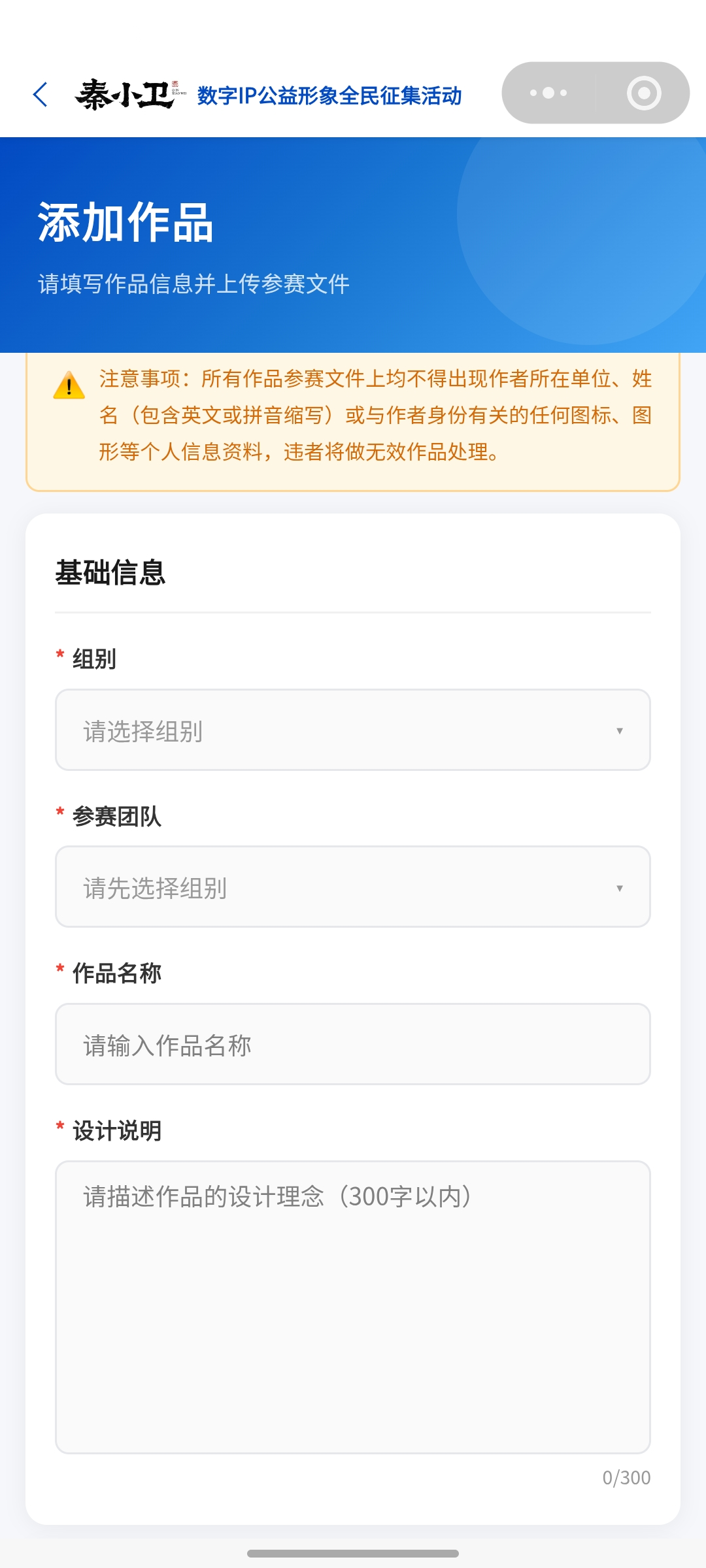Click into the 设计说明 description textarea
The width and height of the screenshot is (706, 1568).
coord(353,1307)
